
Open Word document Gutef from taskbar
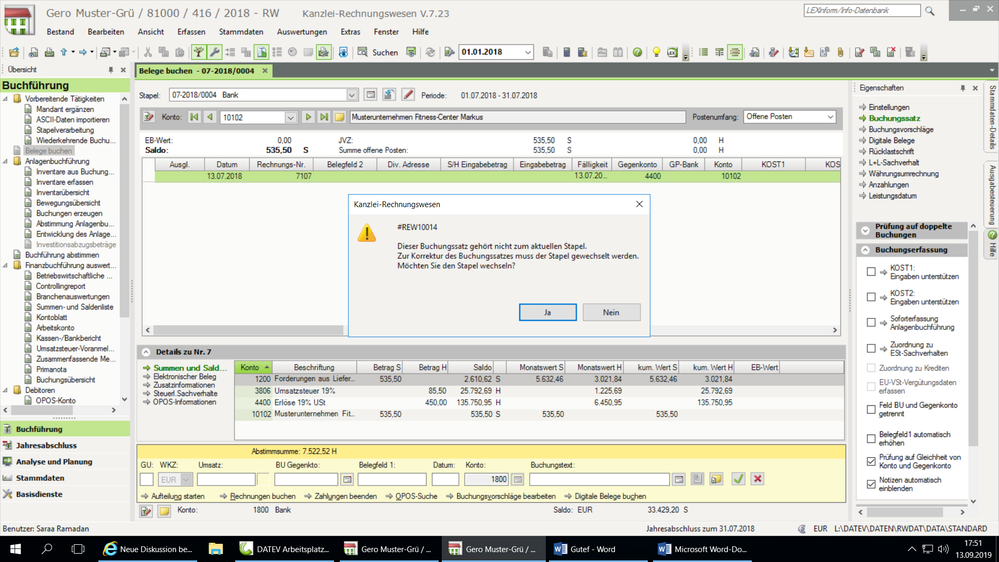582,549
